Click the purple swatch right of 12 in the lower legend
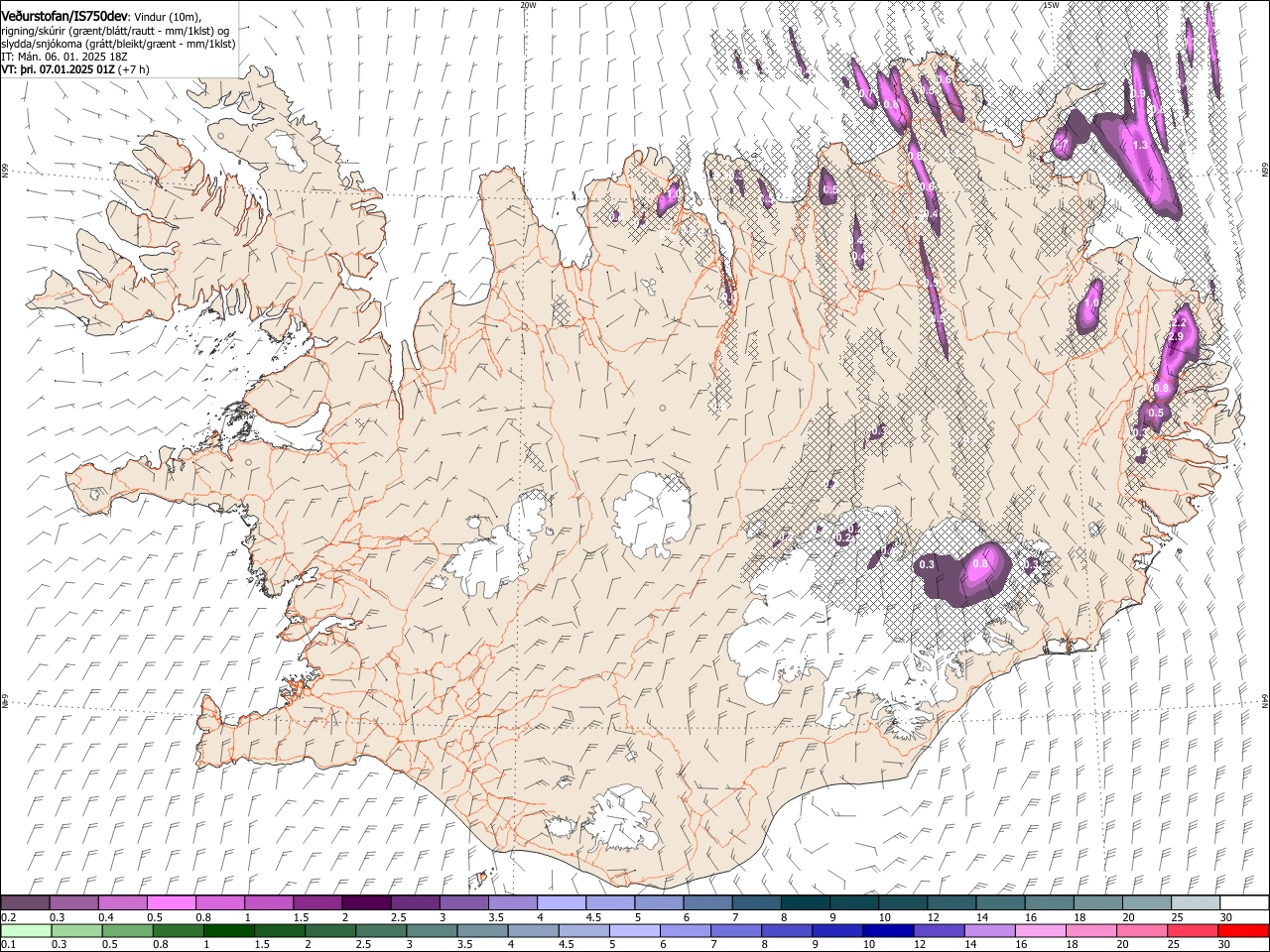This screenshot has height=952, width=1270. coord(938,930)
